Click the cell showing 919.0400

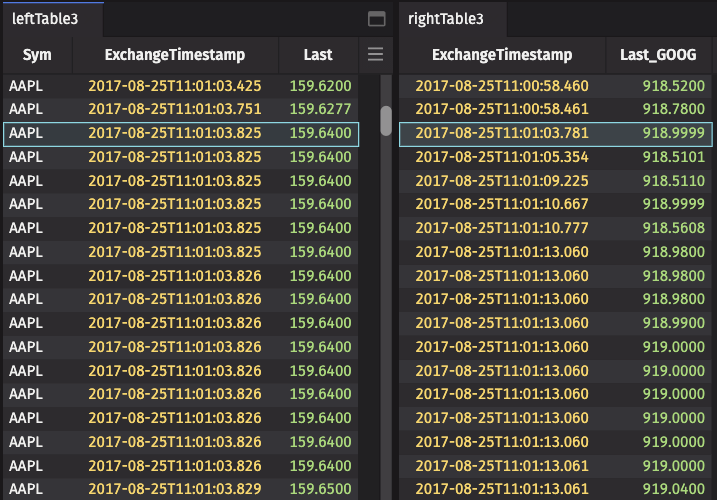[674, 489]
